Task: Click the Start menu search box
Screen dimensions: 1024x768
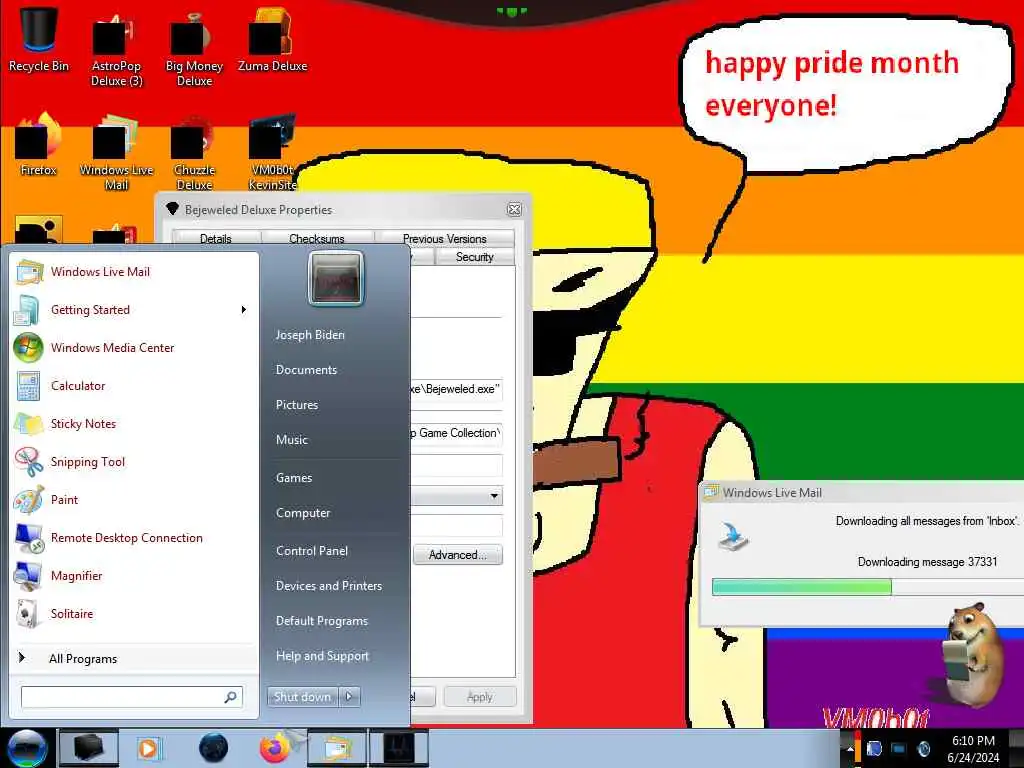Action: click(x=131, y=697)
